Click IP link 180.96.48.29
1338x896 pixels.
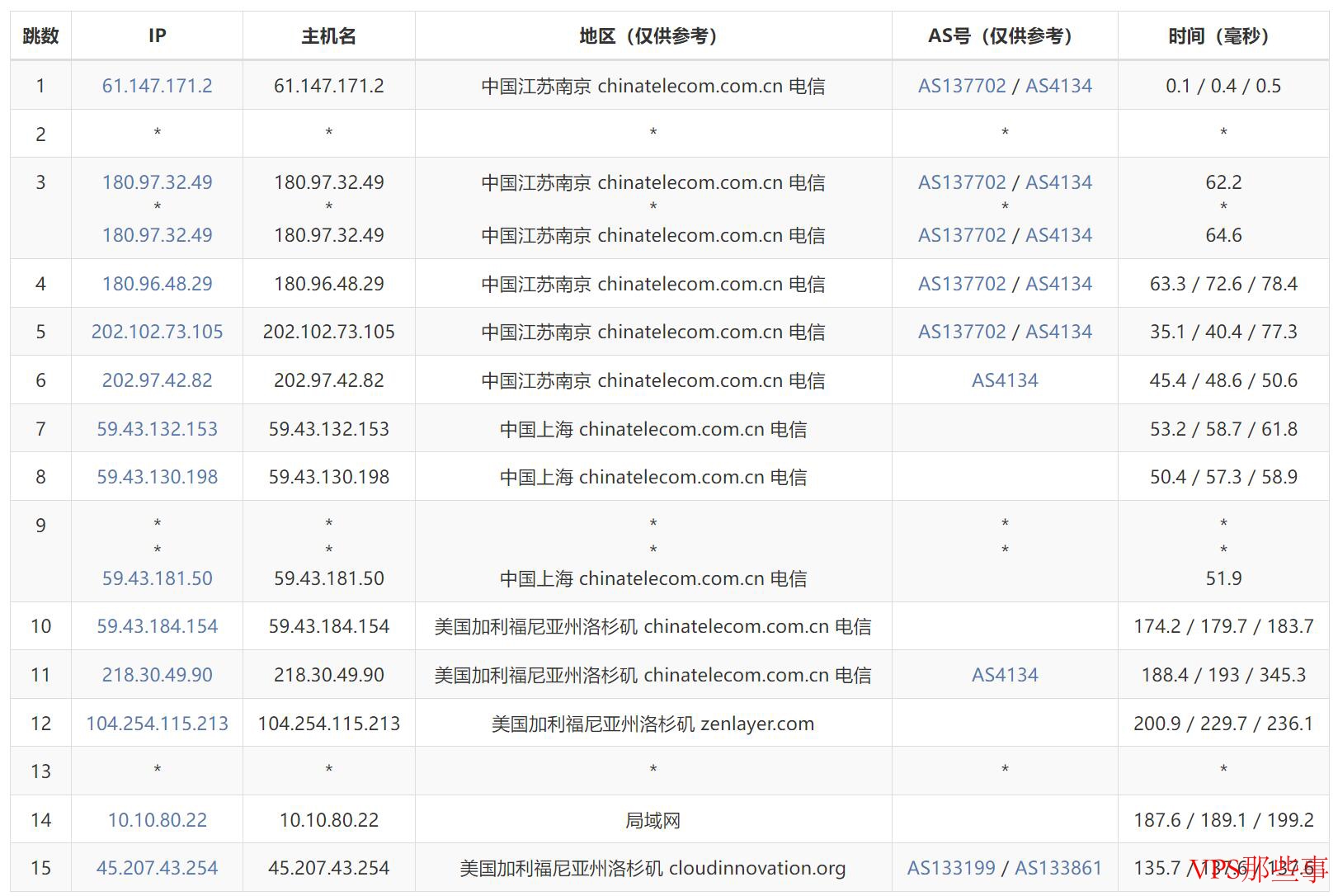tap(157, 284)
